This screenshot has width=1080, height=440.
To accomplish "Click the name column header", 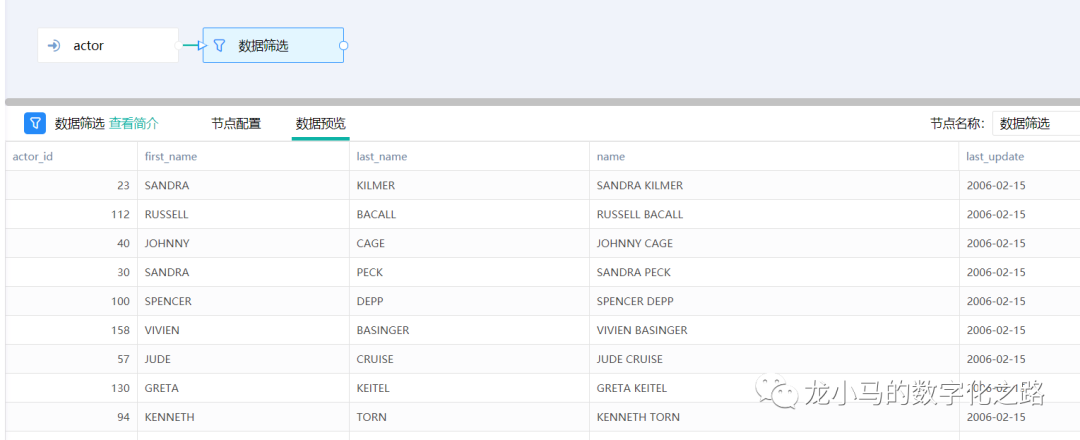I will coord(611,157).
